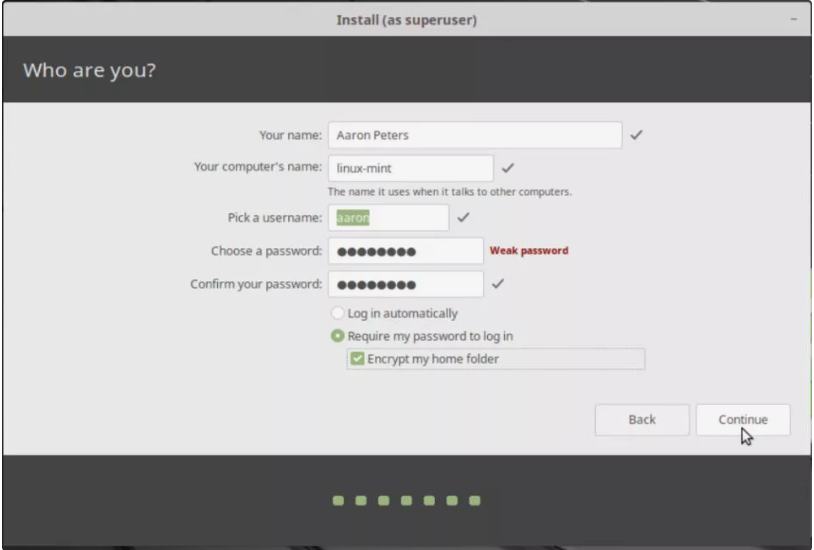Edit the computer's name field
The width and height of the screenshot is (814, 550).
(x=411, y=168)
